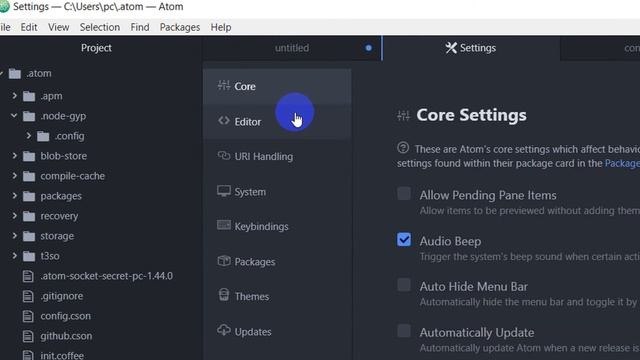Enable Auto Hide Menu Bar checkbox
This screenshot has width=640, height=360.
(404, 285)
